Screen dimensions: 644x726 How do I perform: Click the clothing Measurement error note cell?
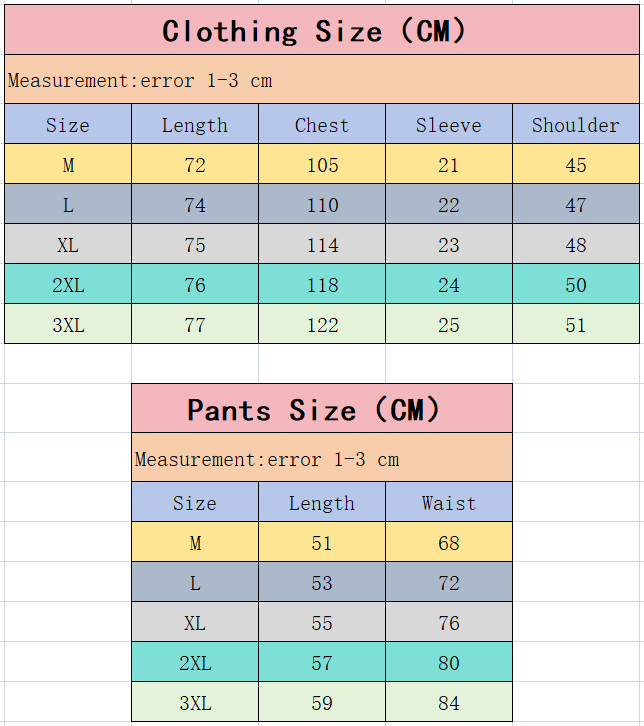[x=321, y=81]
